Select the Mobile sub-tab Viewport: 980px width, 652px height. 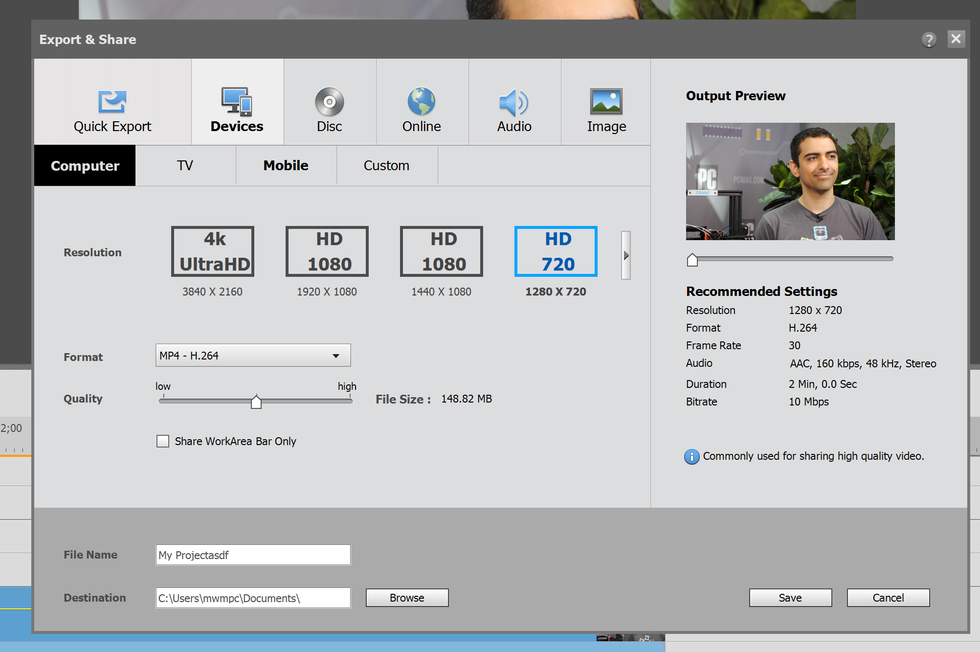[286, 166]
